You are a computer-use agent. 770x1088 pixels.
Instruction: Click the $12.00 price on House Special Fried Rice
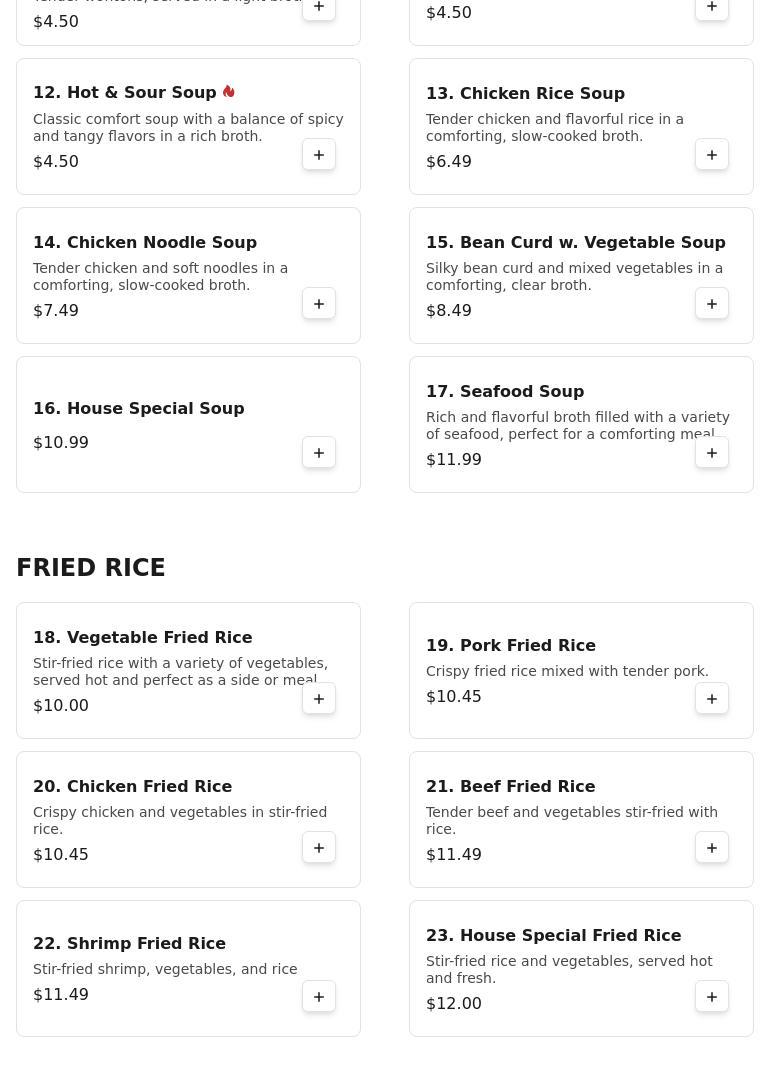tap(454, 1003)
